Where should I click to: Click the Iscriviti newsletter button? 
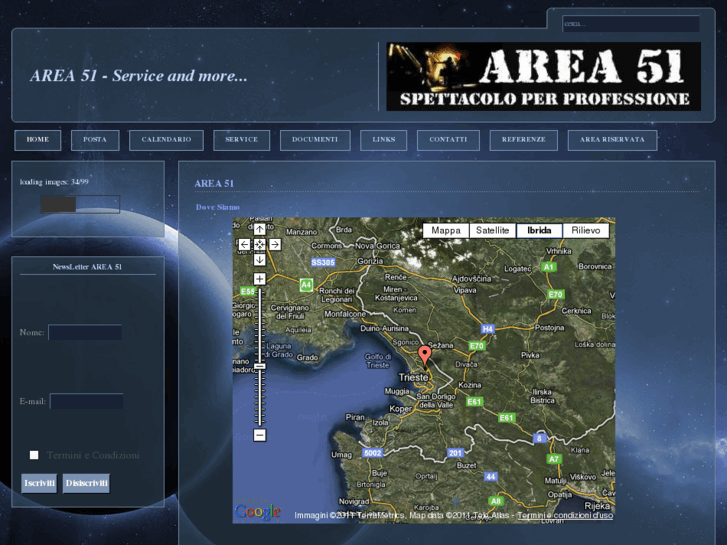pyautogui.click(x=39, y=483)
